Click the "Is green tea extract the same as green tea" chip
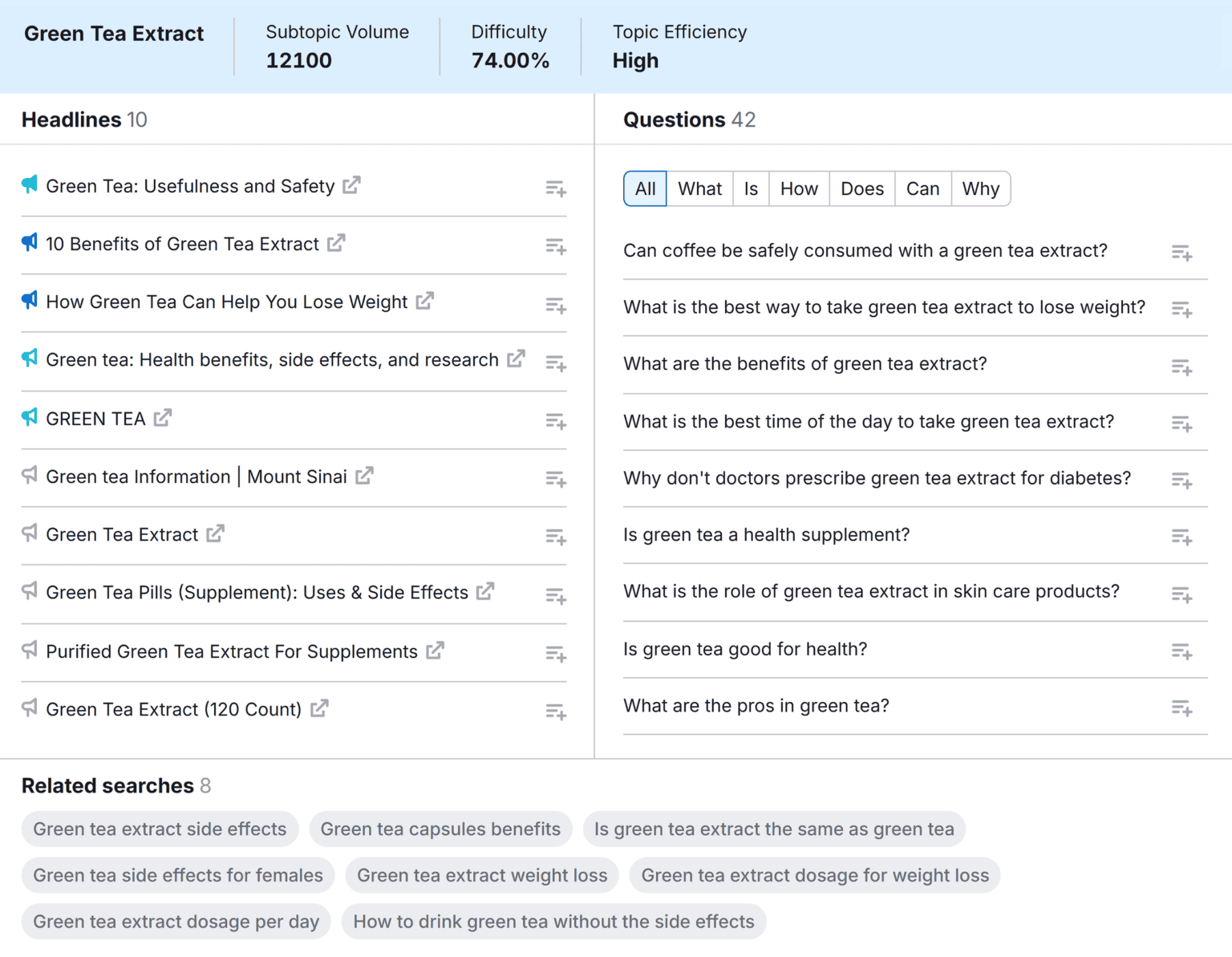The image size is (1232, 957). (774, 829)
